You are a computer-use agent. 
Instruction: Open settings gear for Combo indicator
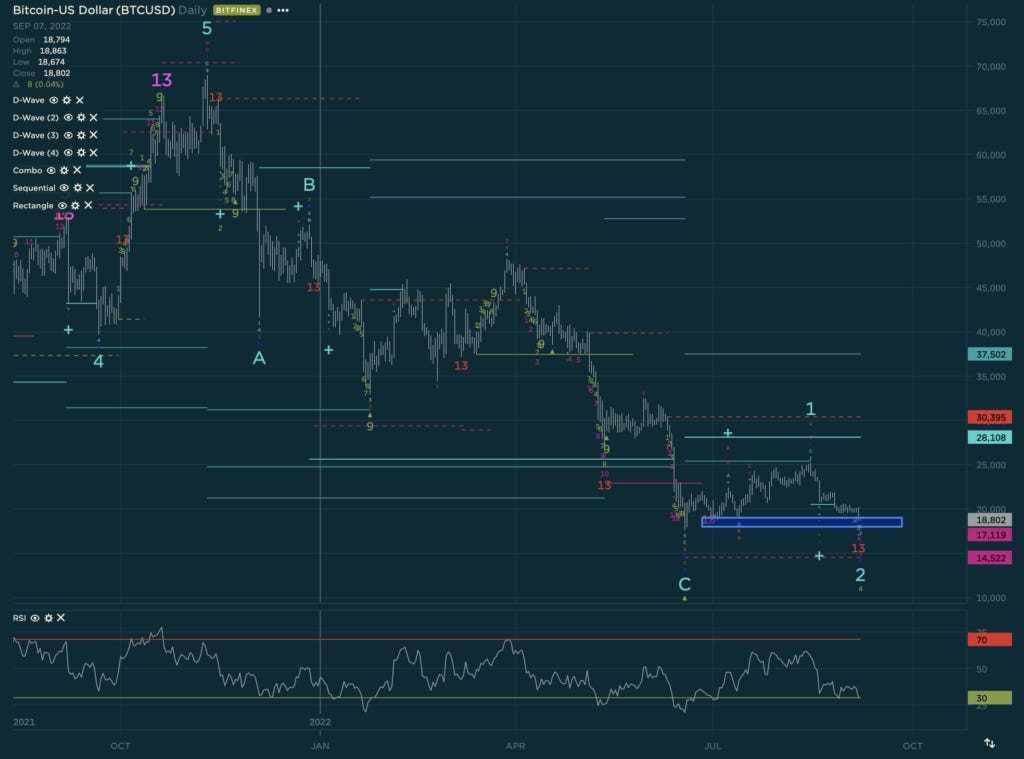coord(64,170)
